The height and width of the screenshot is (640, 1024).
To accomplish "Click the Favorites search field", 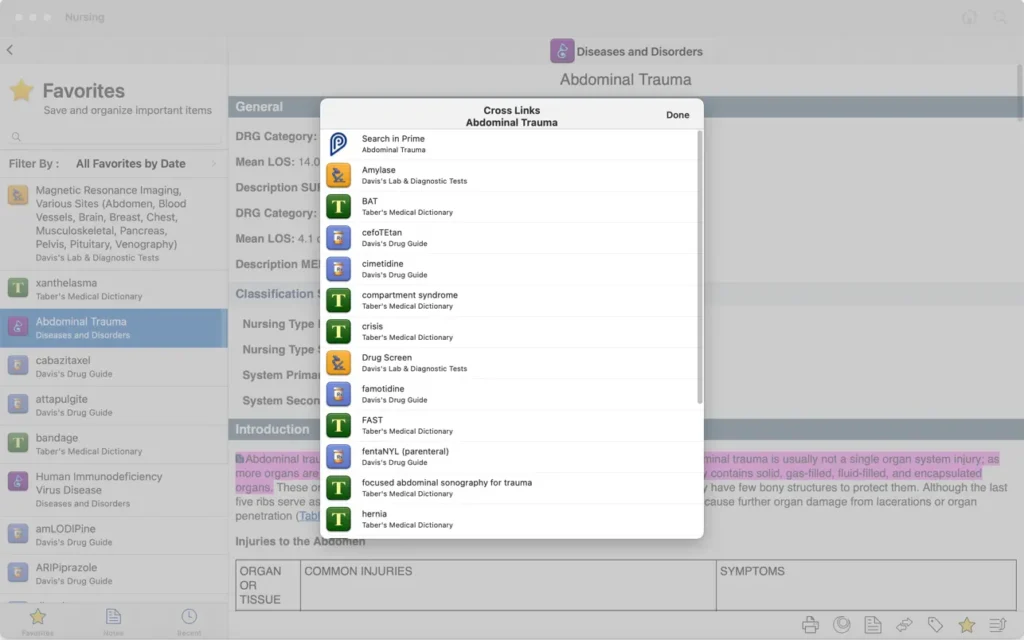I will 114,136.
